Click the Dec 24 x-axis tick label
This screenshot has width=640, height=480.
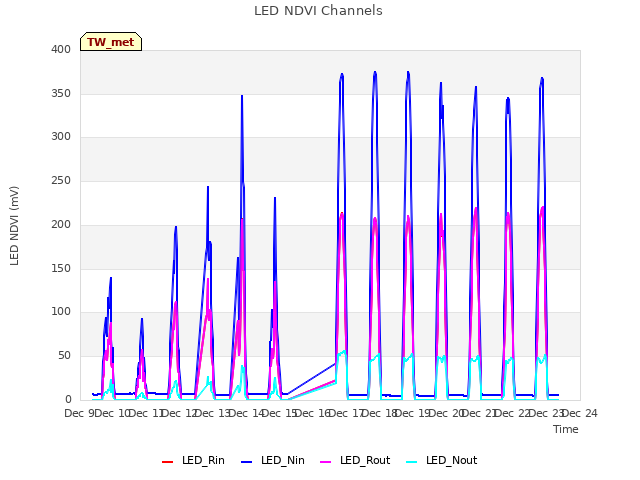[x=580, y=413]
